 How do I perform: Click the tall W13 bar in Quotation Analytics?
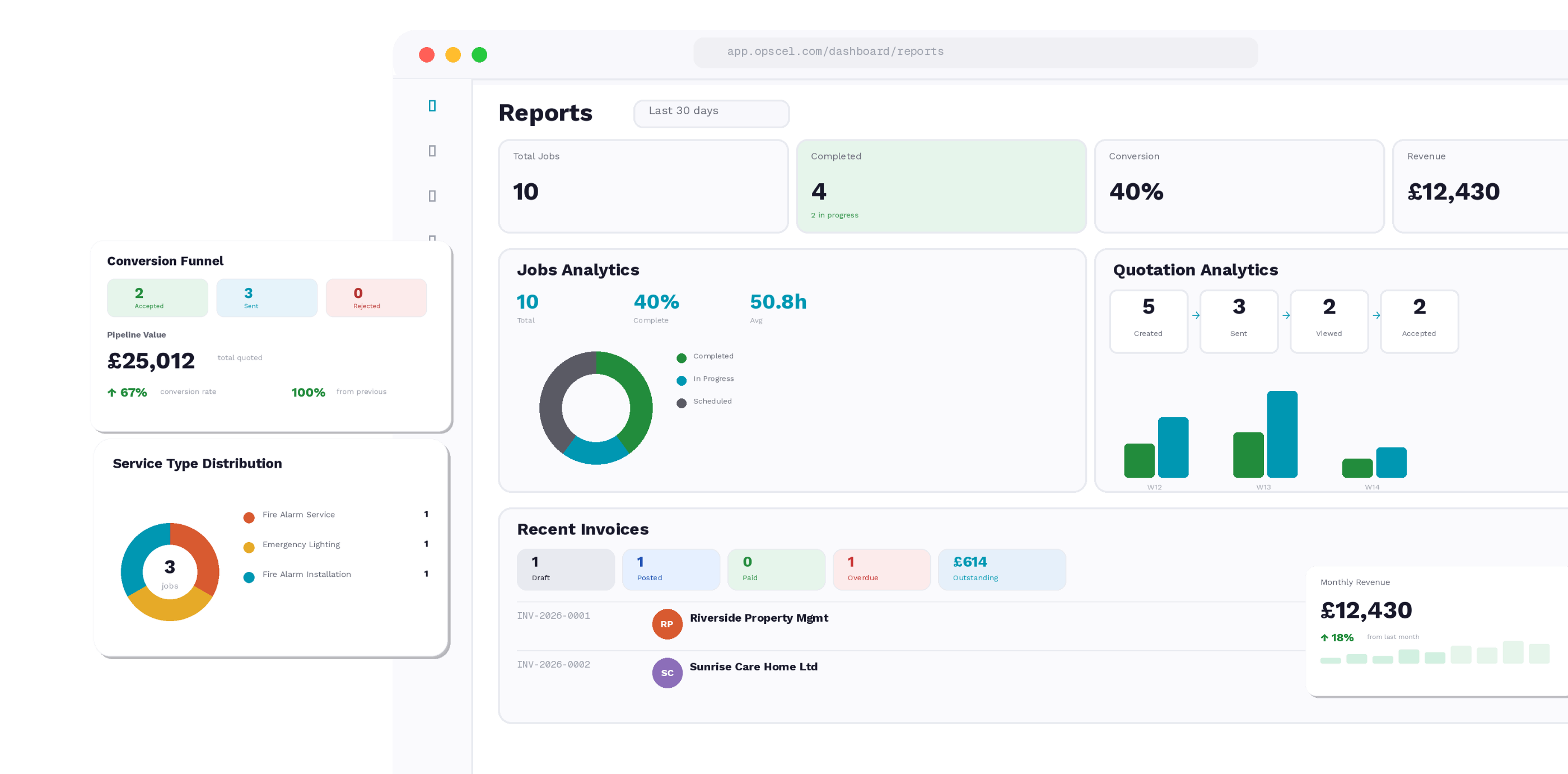[1282, 433]
